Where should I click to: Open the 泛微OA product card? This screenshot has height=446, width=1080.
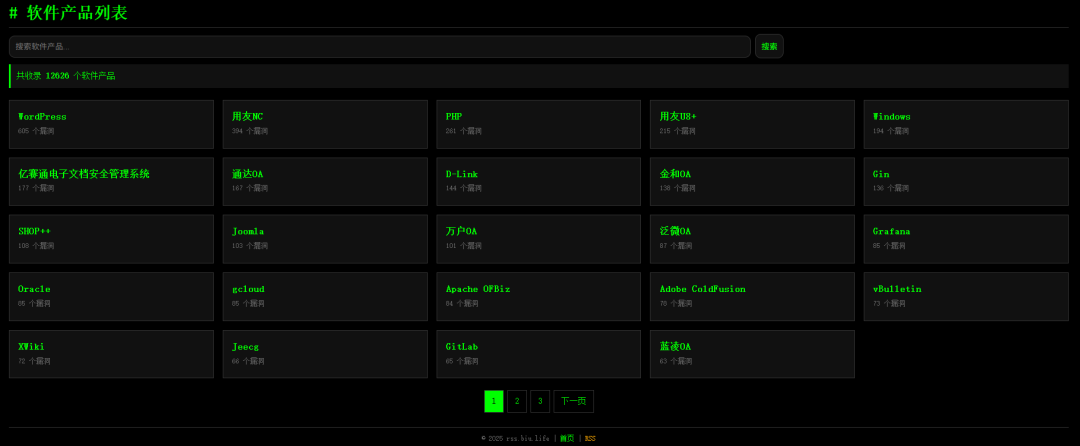pos(753,239)
